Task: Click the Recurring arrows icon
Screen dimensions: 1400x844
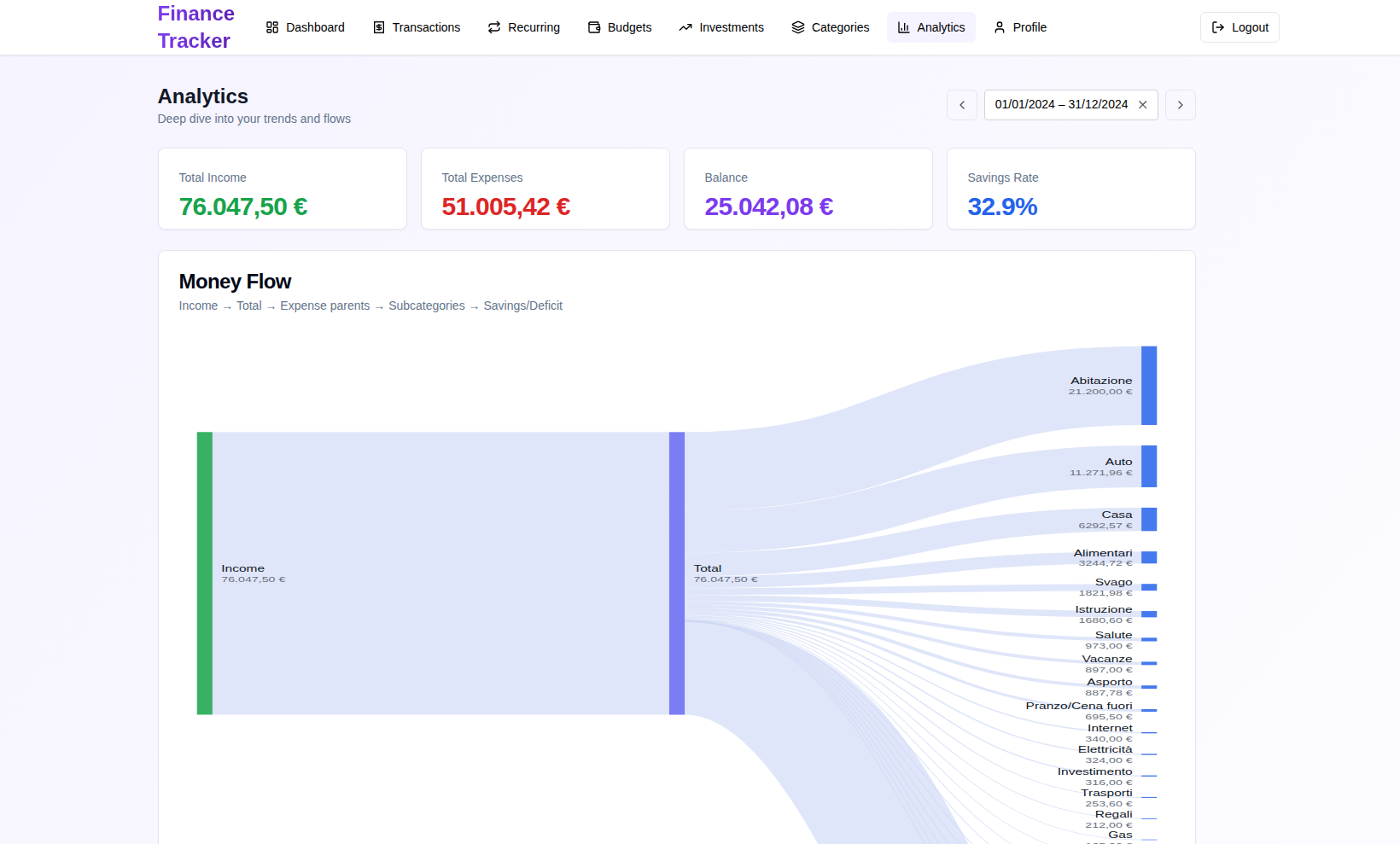Action: pyautogui.click(x=494, y=27)
